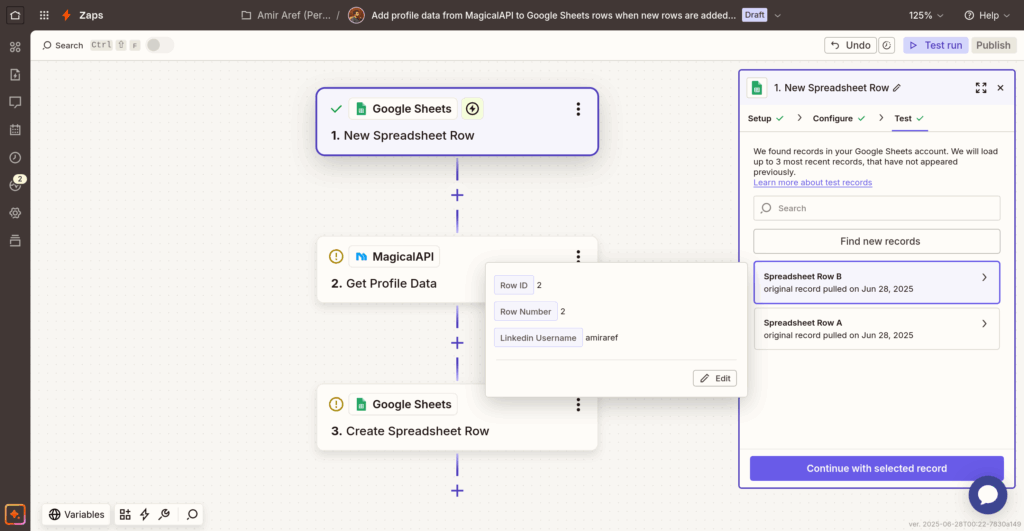
Task: Go to the home icon
Action: coord(14,15)
